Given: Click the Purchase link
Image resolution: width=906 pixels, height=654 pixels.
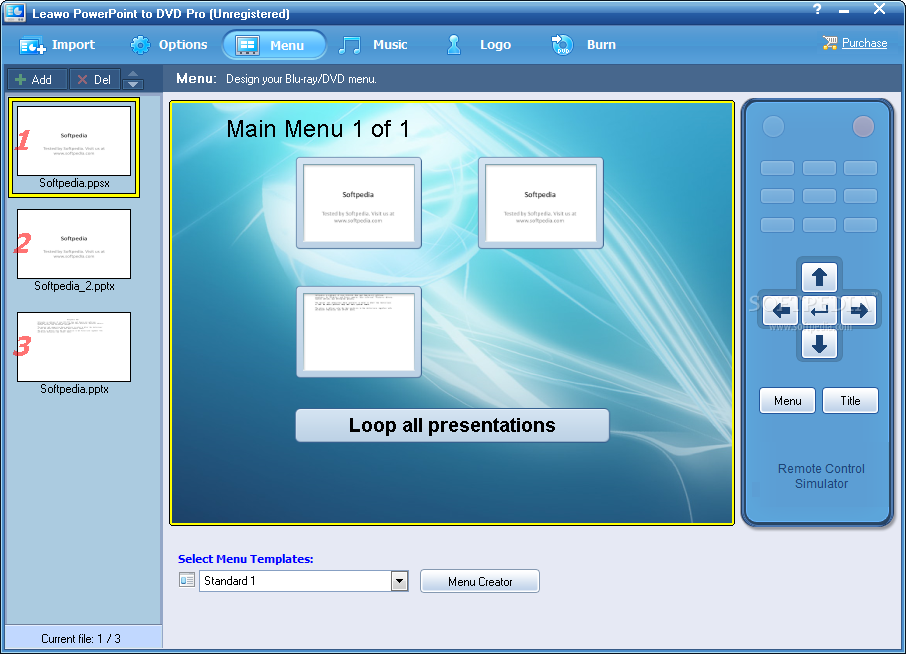Looking at the screenshot, I should click(x=864, y=43).
